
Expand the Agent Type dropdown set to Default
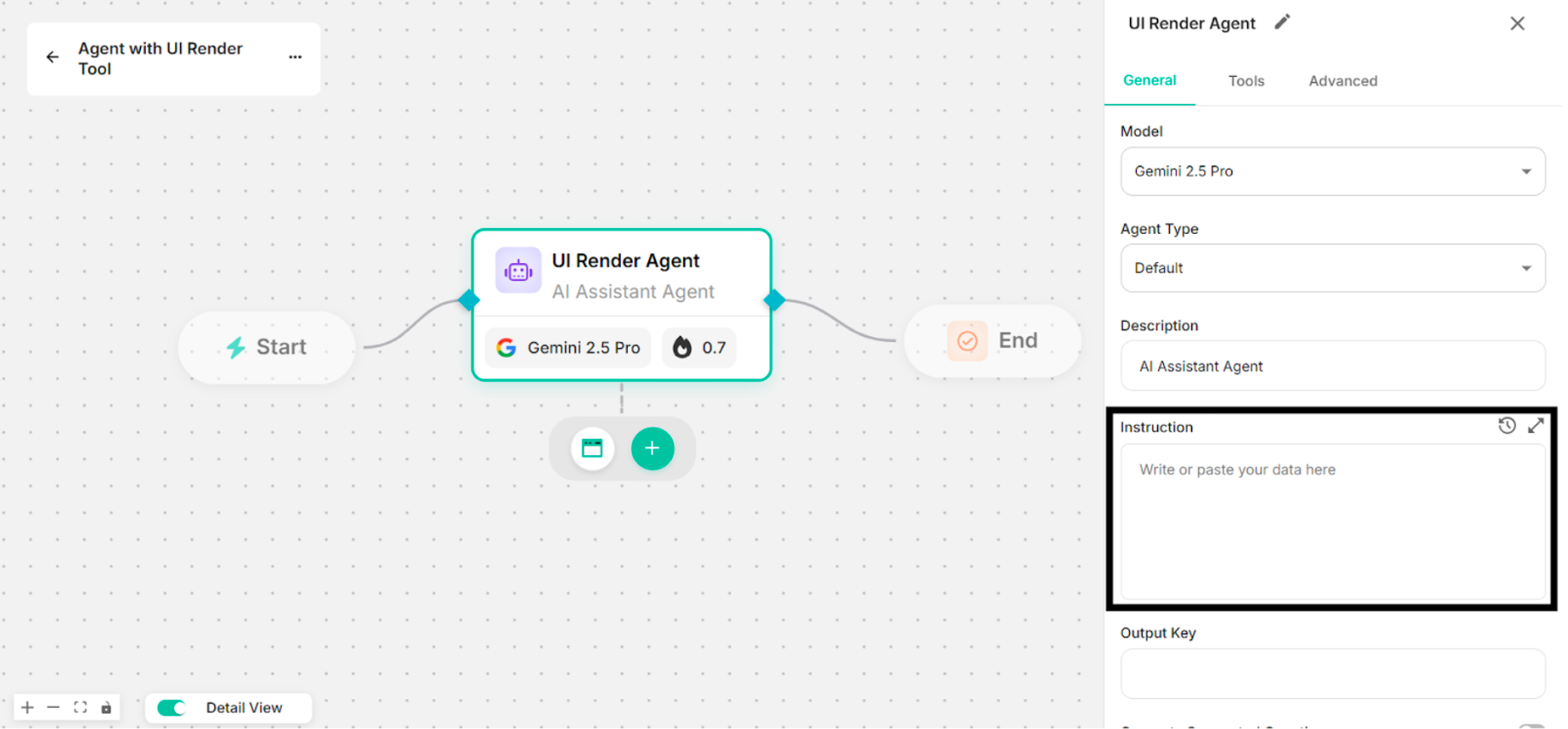1332,268
